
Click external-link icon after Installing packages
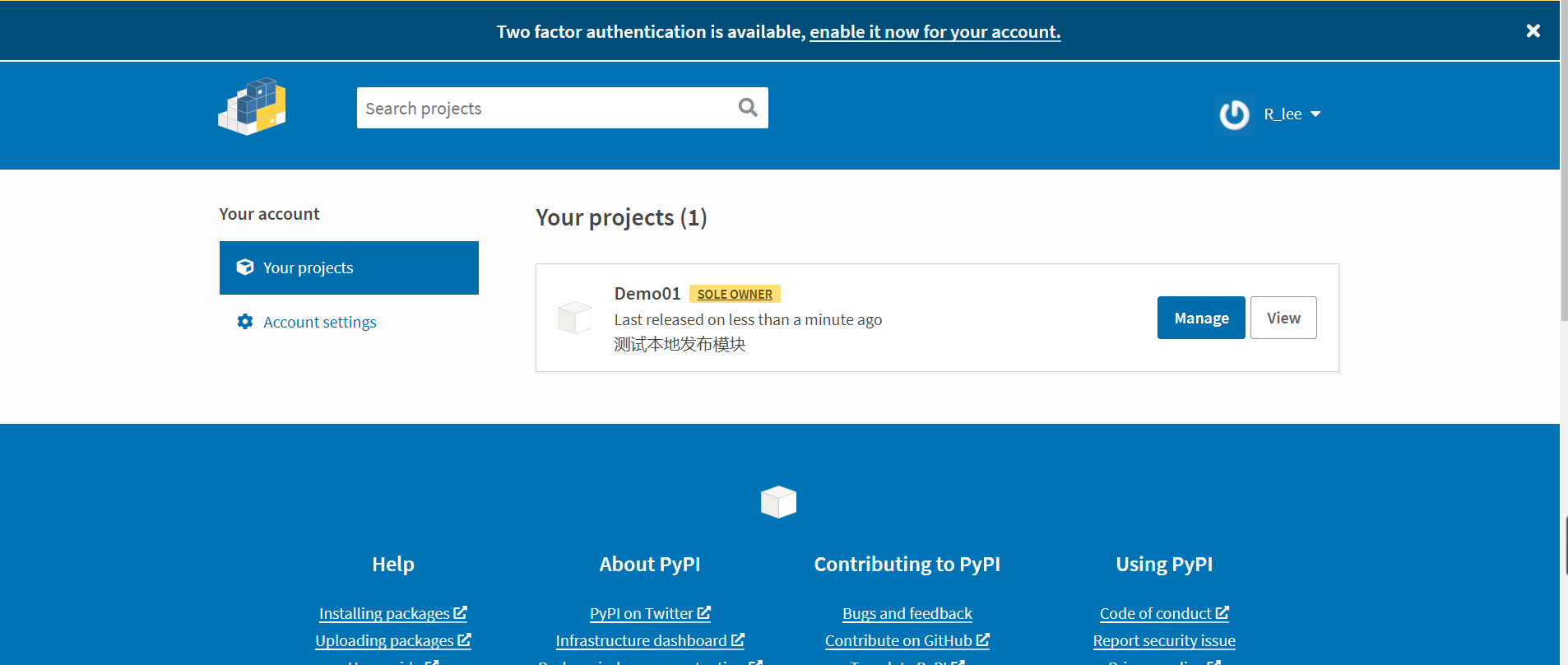tap(461, 613)
